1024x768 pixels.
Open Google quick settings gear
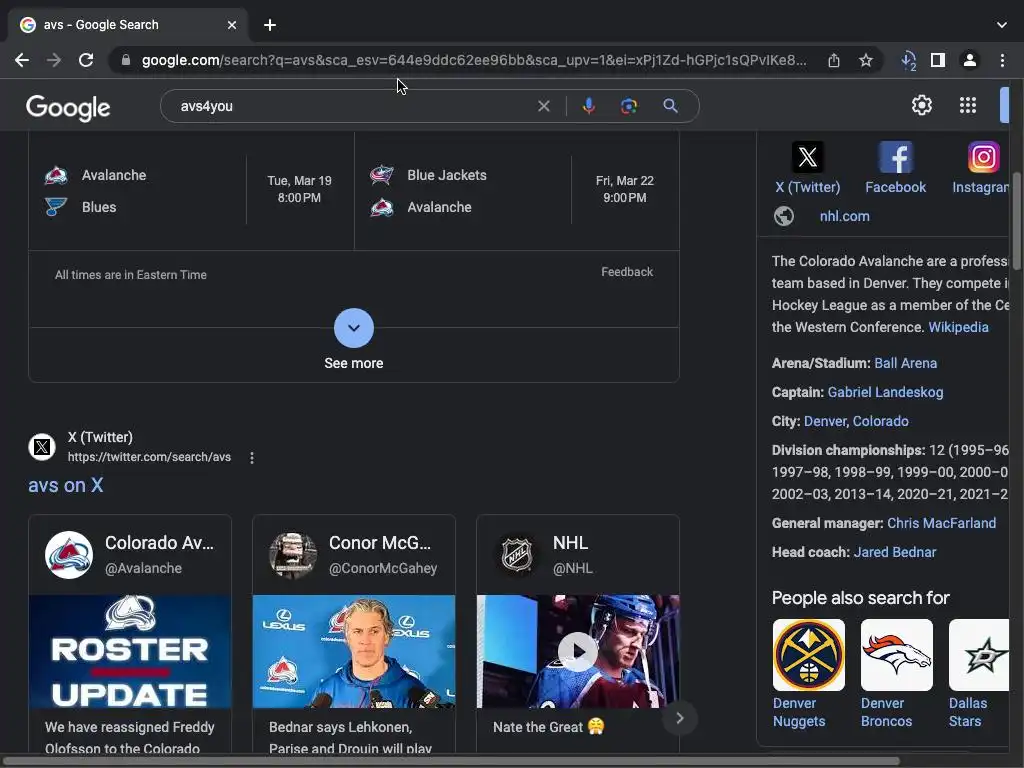[921, 105]
